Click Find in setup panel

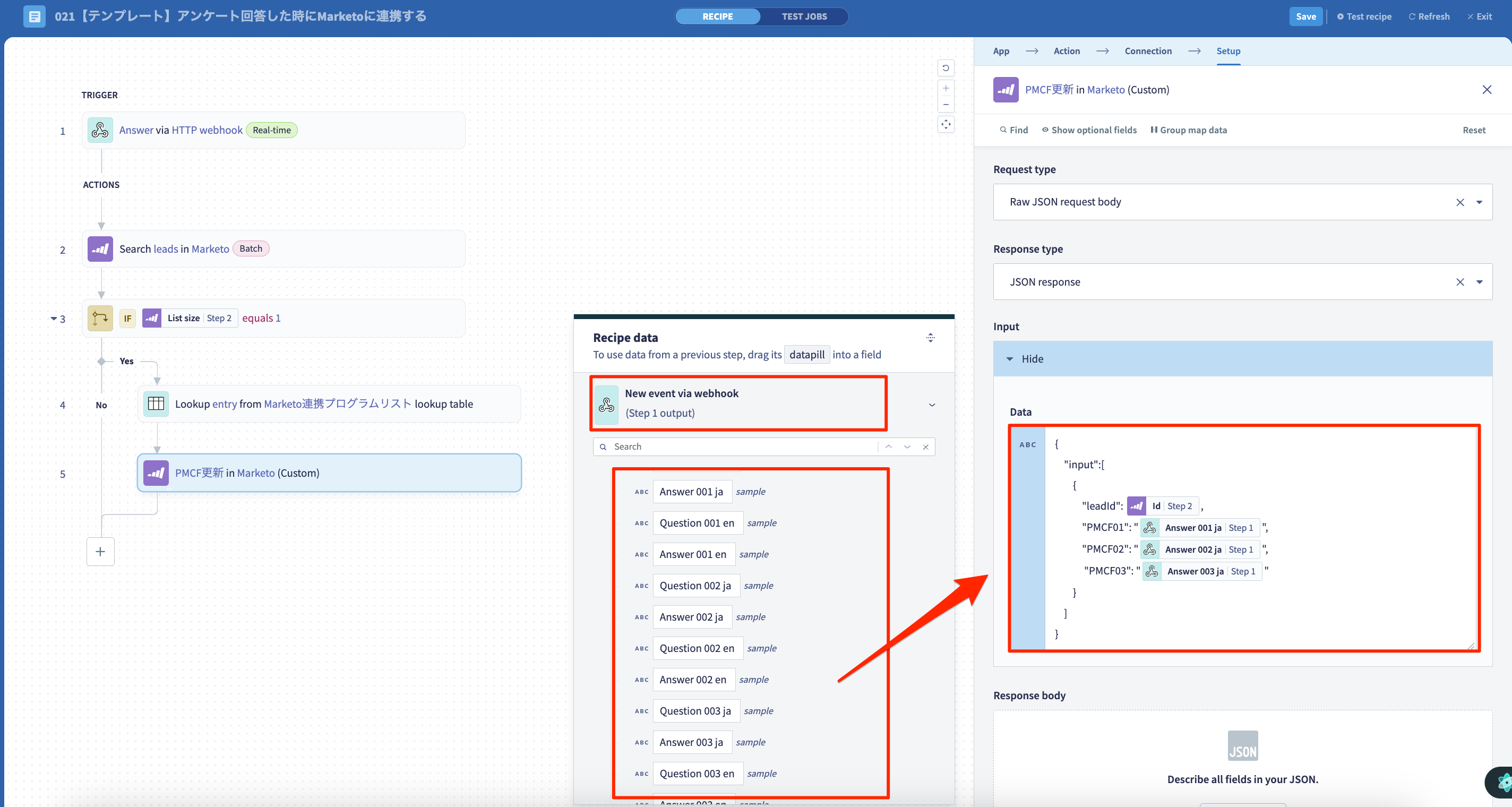(x=1013, y=130)
